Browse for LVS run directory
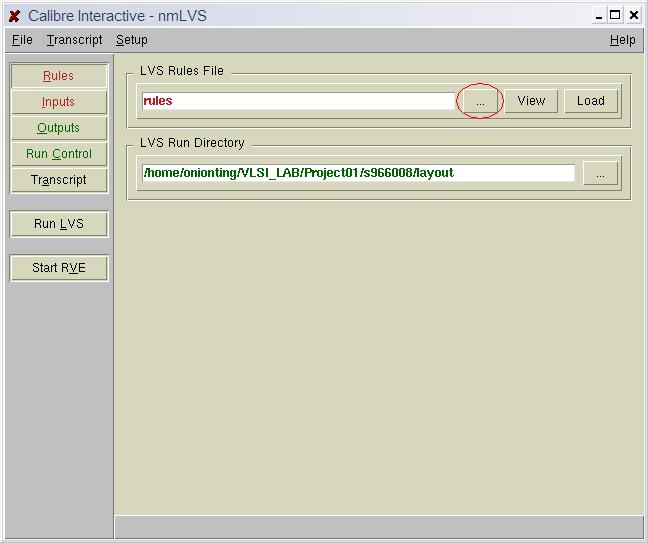This screenshot has height=543, width=648. point(600,174)
